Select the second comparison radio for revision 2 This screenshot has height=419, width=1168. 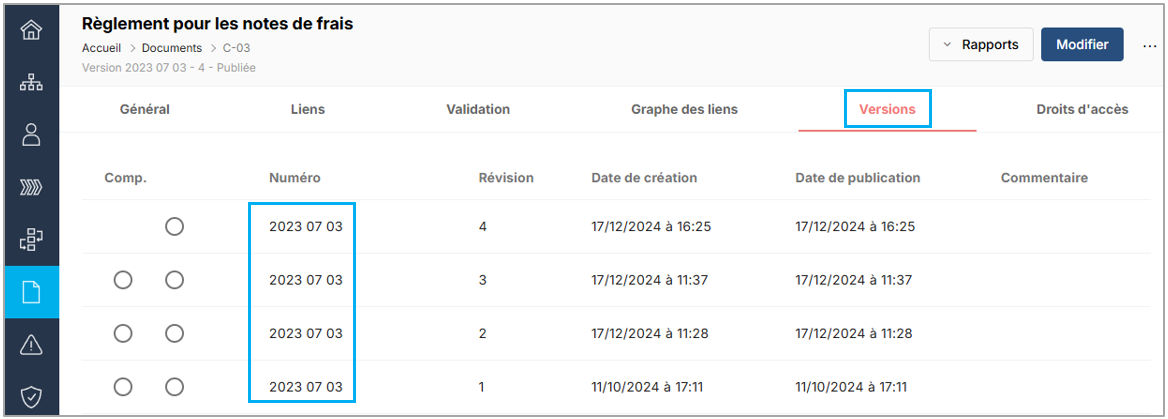(174, 333)
